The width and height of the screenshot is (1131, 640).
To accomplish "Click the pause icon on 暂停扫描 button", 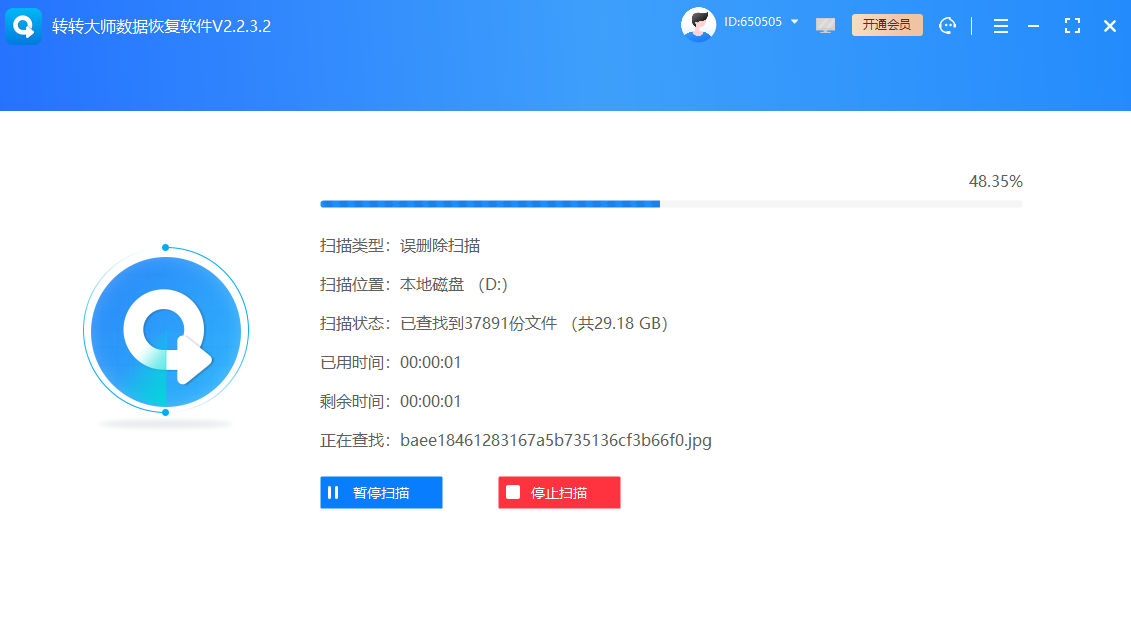I will pos(333,492).
